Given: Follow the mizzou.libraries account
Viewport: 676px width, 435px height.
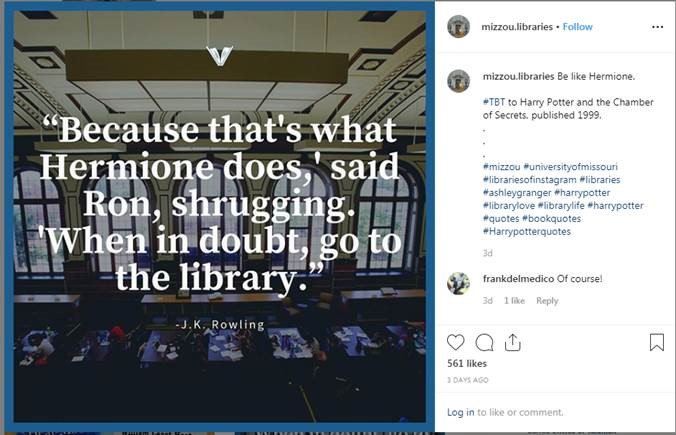Looking at the screenshot, I should 578,27.
